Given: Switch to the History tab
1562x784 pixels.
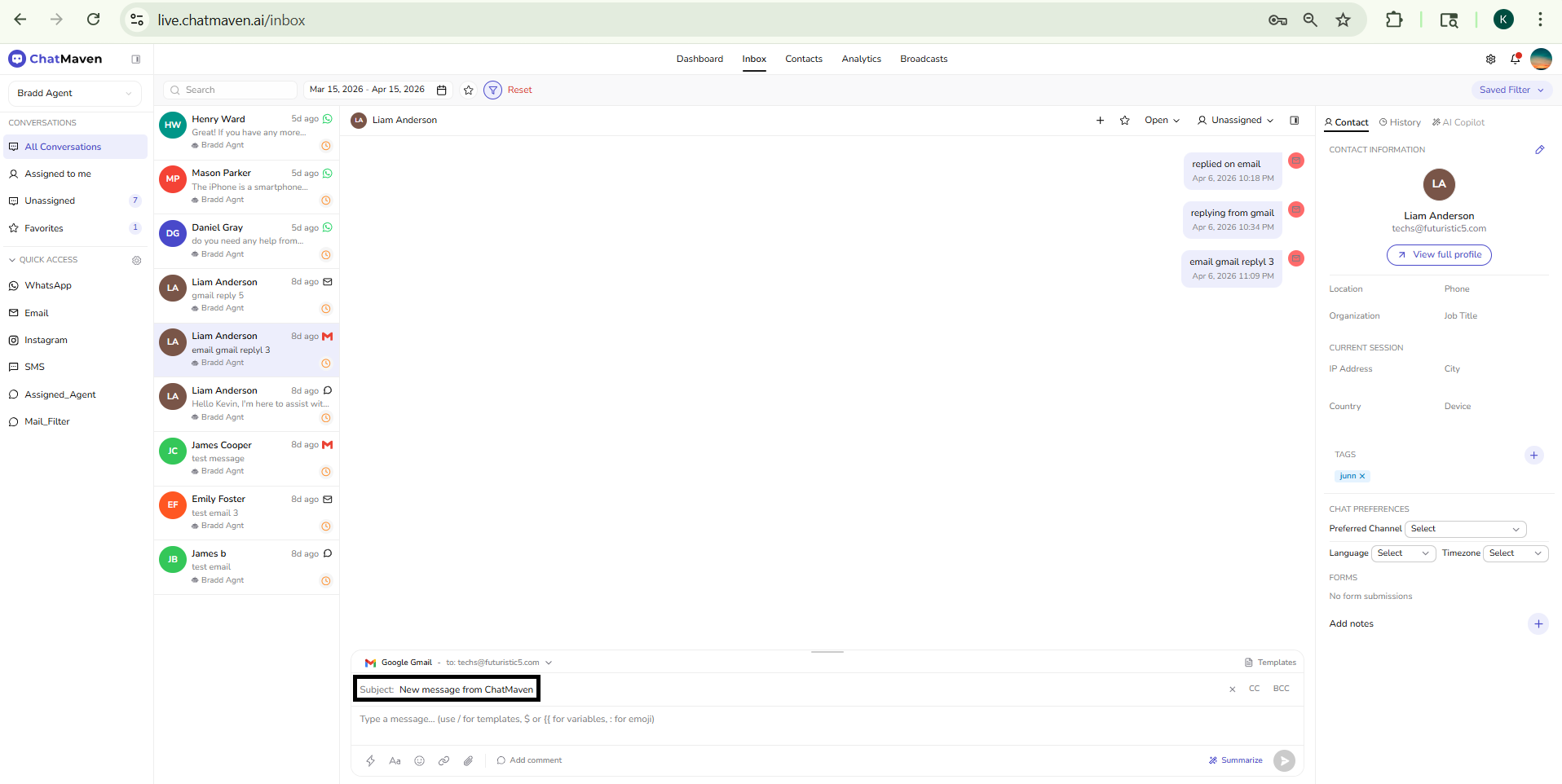Looking at the screenshot, I should 1400,122.
